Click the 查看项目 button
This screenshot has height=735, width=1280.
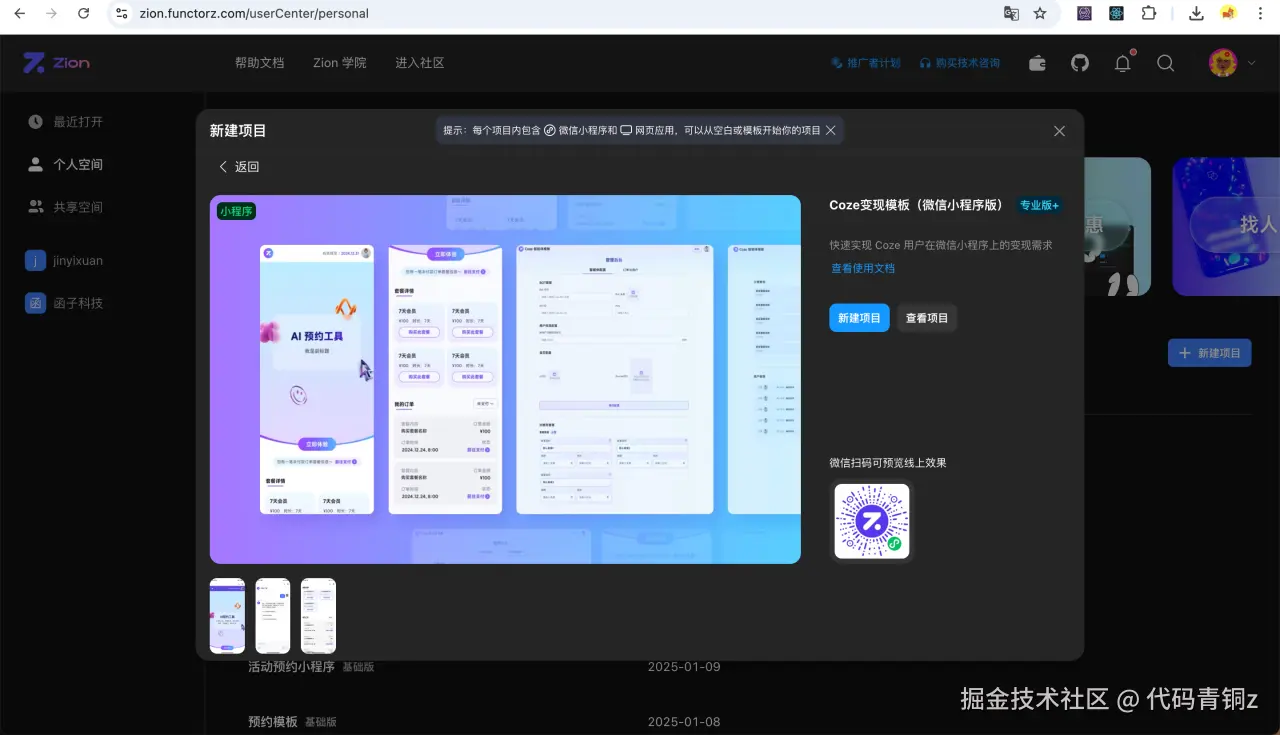(x=927, y=318)
